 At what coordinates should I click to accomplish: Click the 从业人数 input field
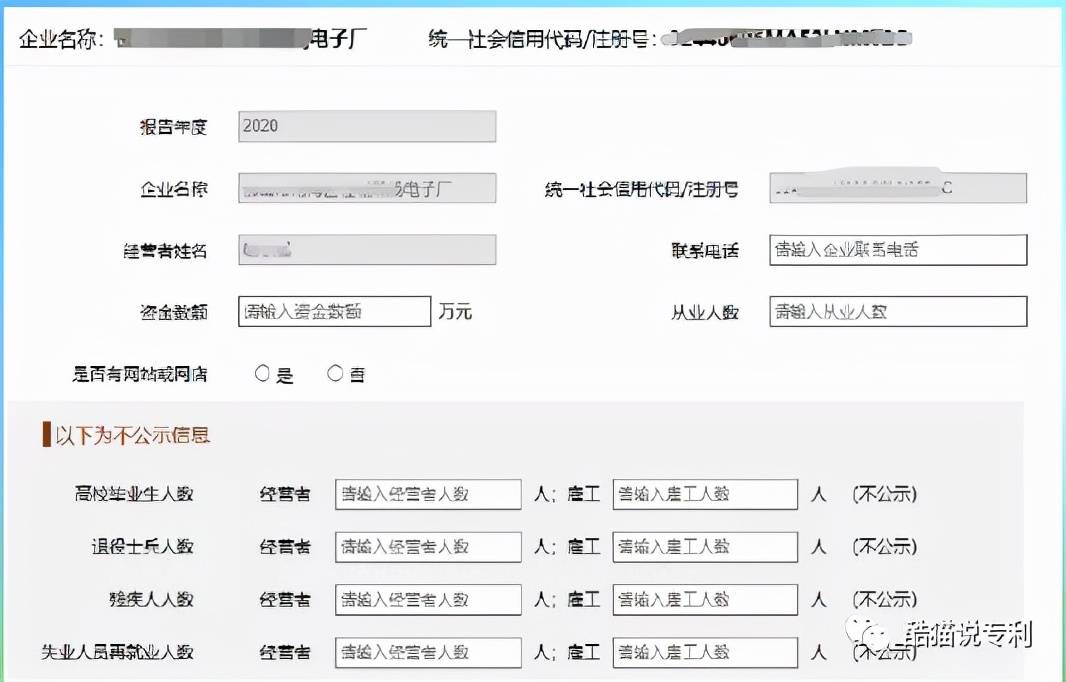point(897,311)
